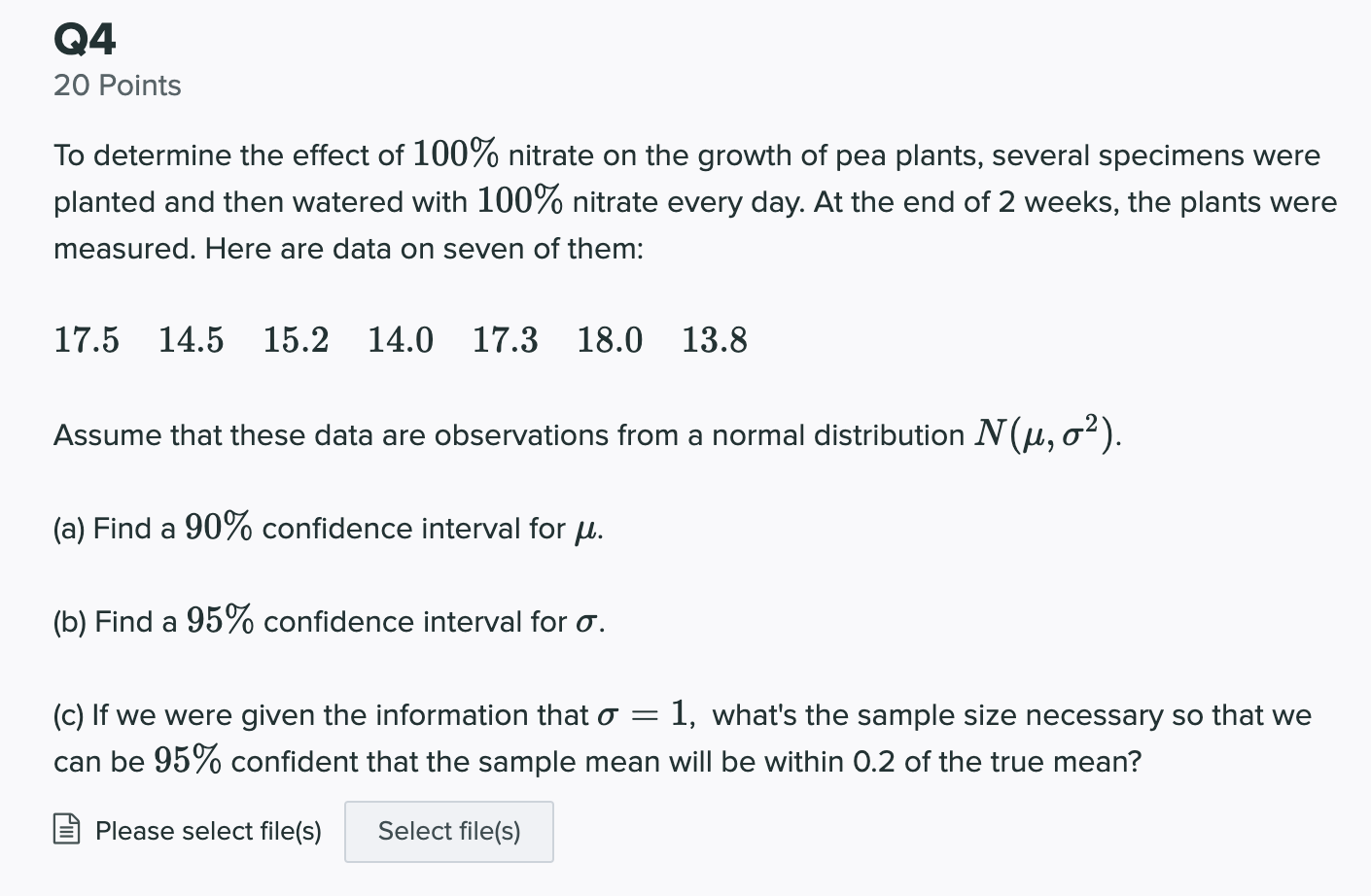Click part (a) about the 90% confidence interval
This screenshot has width=1371, height=896.
(329, 528)
